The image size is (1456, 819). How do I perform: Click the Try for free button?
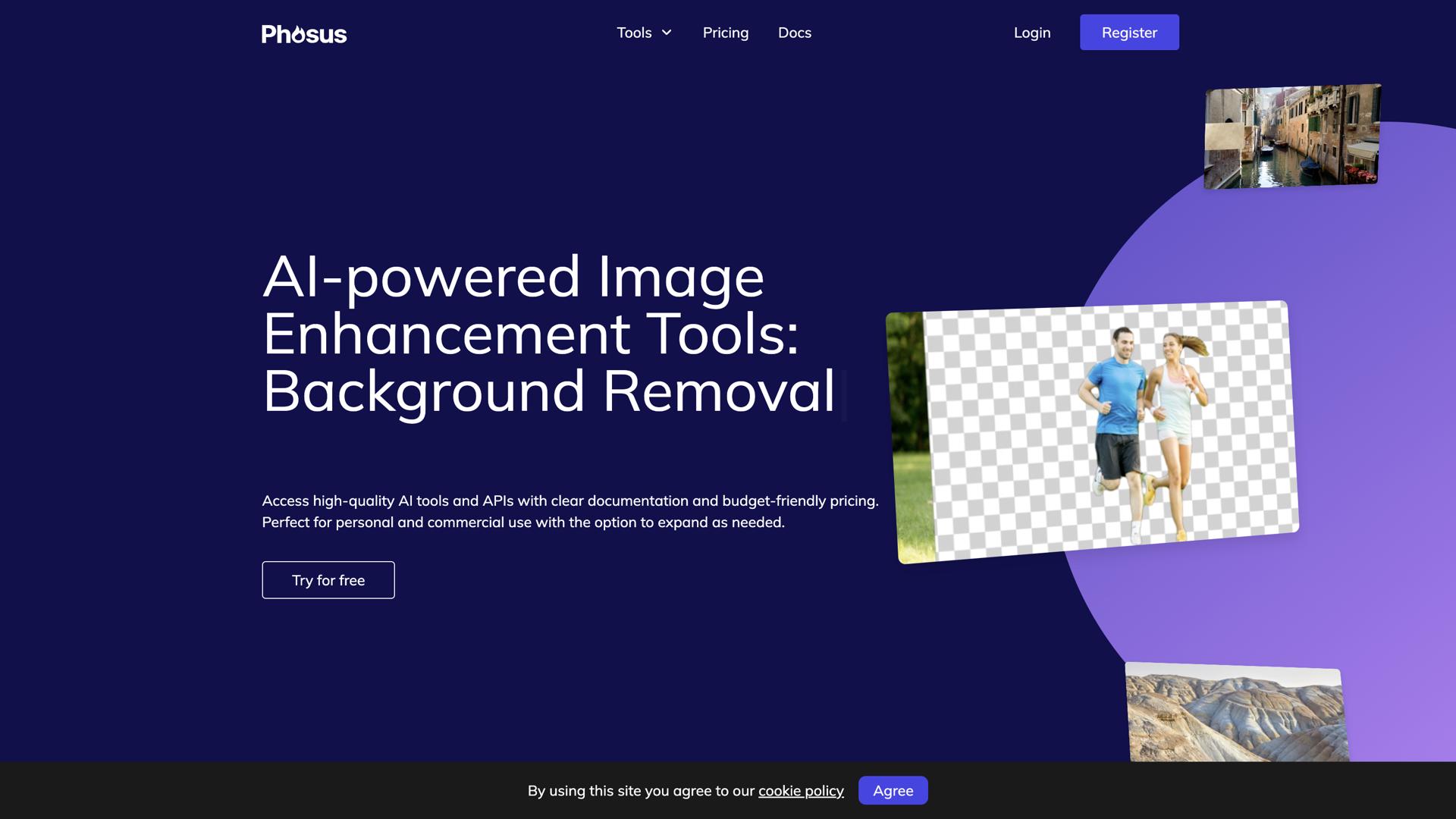click(328, 580)
